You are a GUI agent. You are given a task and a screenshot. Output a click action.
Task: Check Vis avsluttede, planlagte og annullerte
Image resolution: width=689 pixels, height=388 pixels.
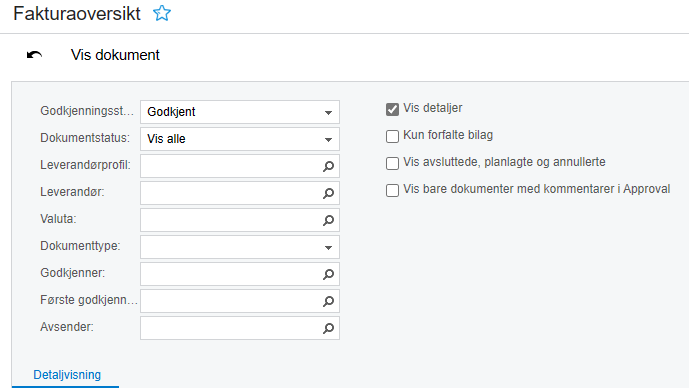392,163
